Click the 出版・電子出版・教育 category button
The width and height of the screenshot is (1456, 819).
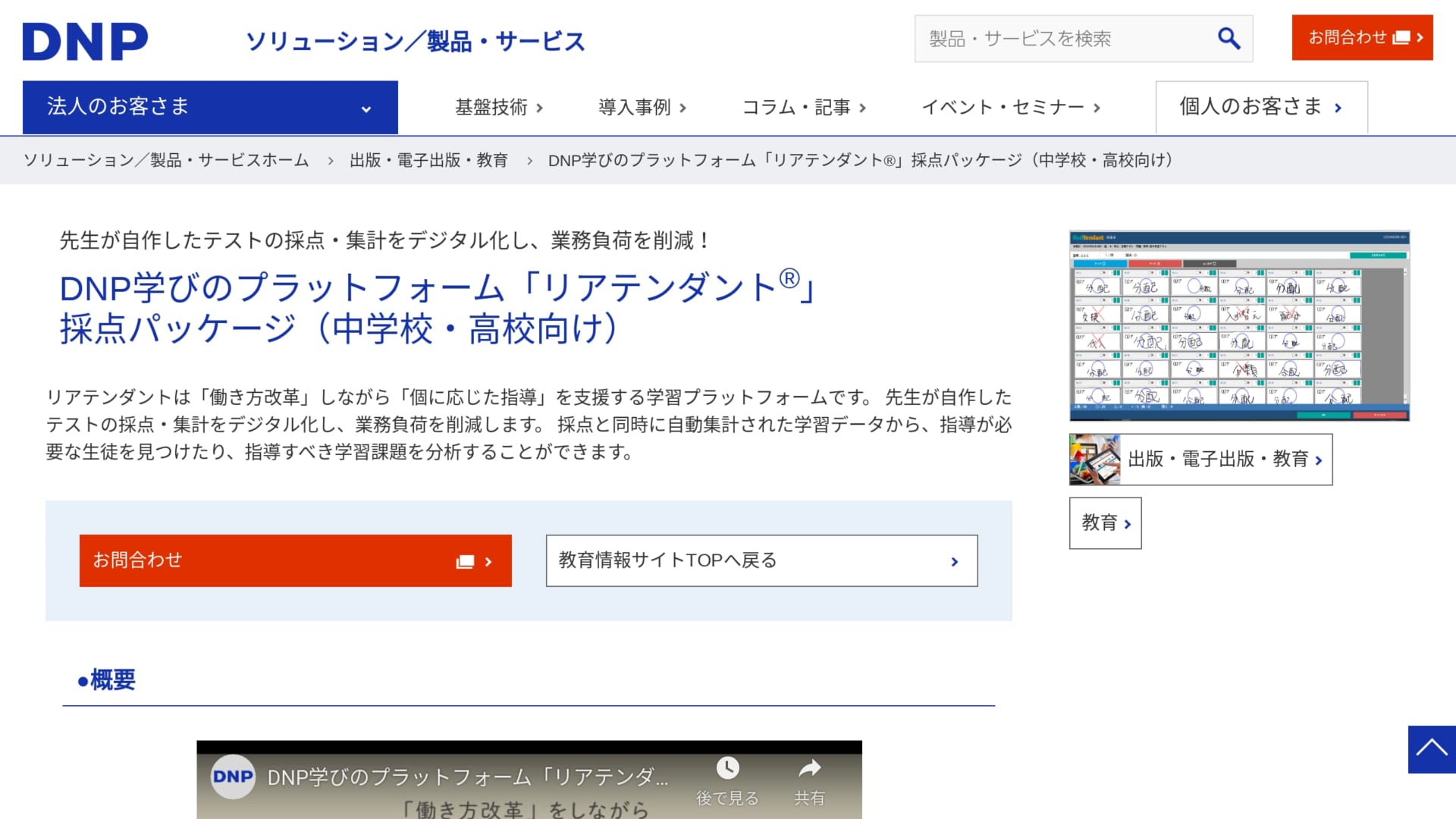(1200, 460)
